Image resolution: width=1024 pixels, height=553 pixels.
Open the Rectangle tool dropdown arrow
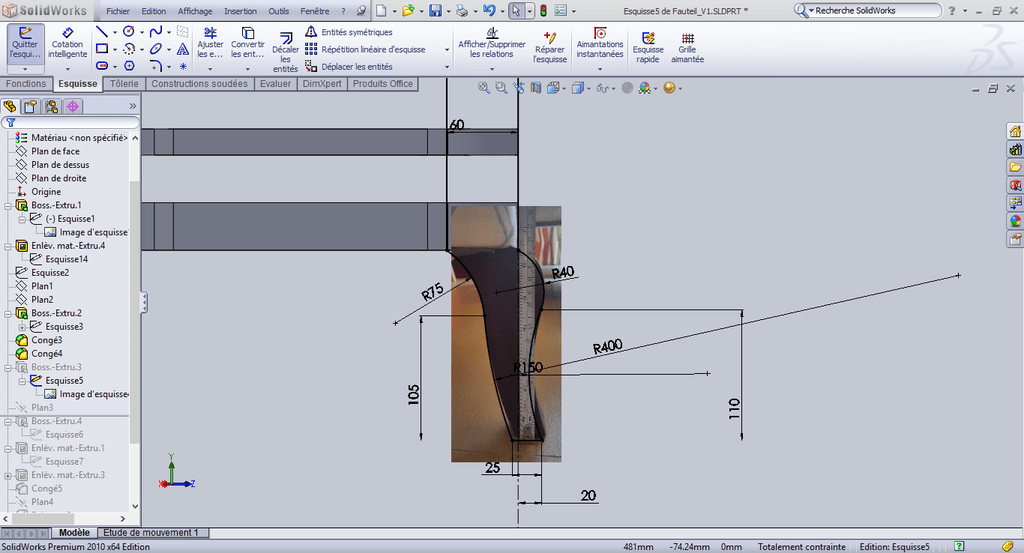115,49
